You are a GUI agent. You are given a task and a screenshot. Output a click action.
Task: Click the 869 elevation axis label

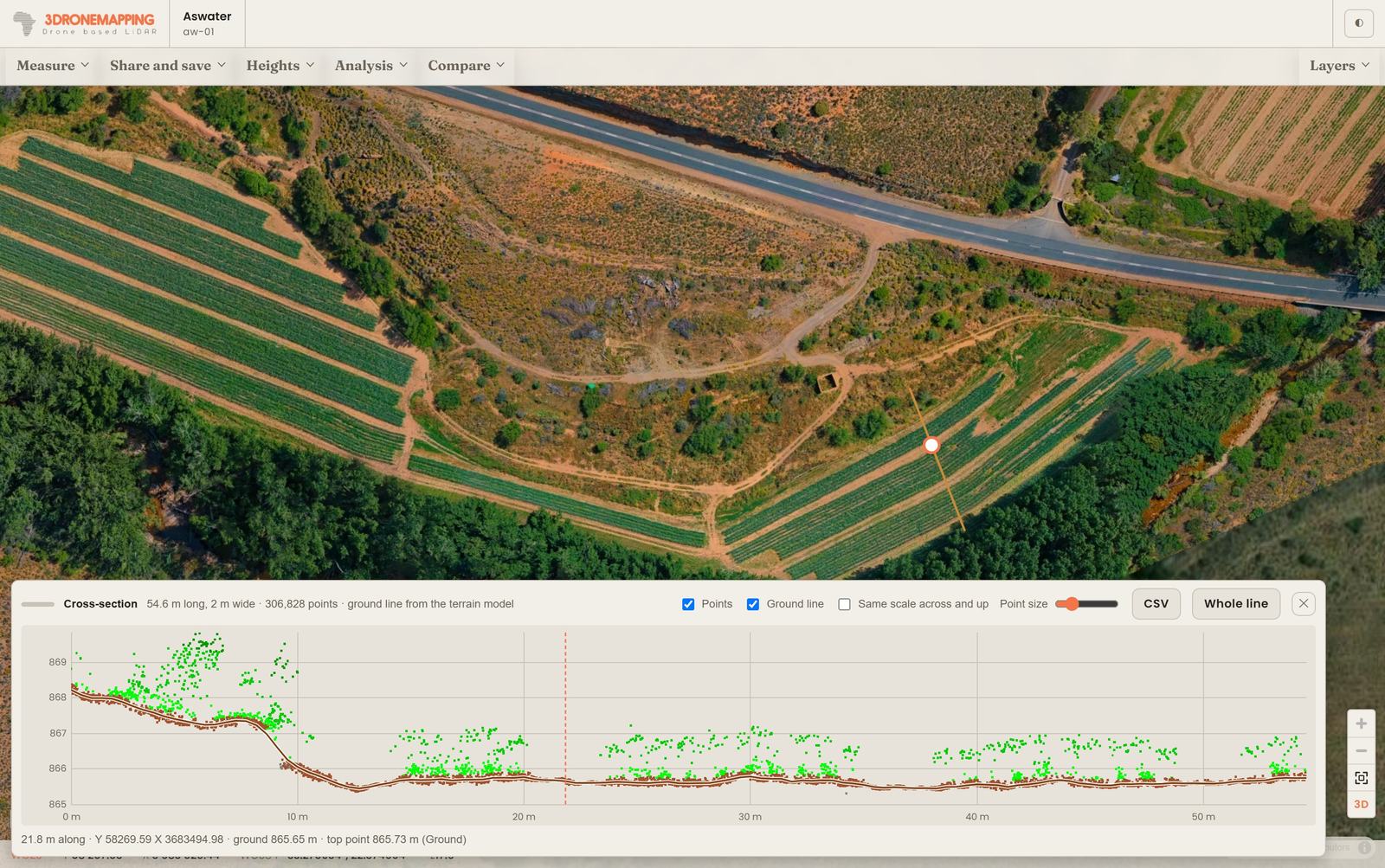57,662
